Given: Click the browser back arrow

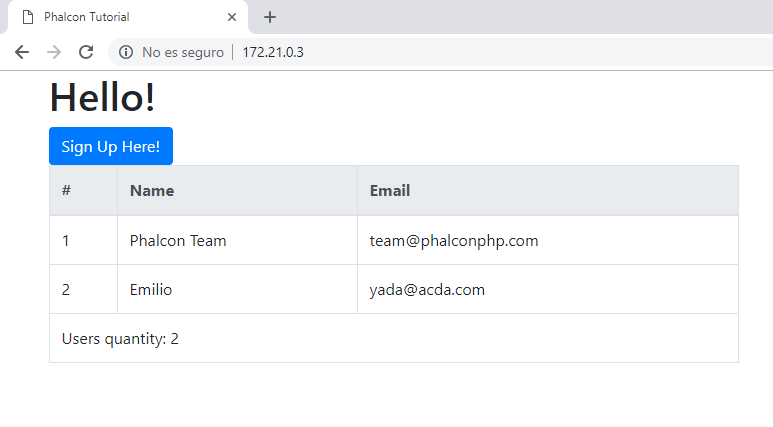Looking at the screenshot, I should [x=22, y=52].
